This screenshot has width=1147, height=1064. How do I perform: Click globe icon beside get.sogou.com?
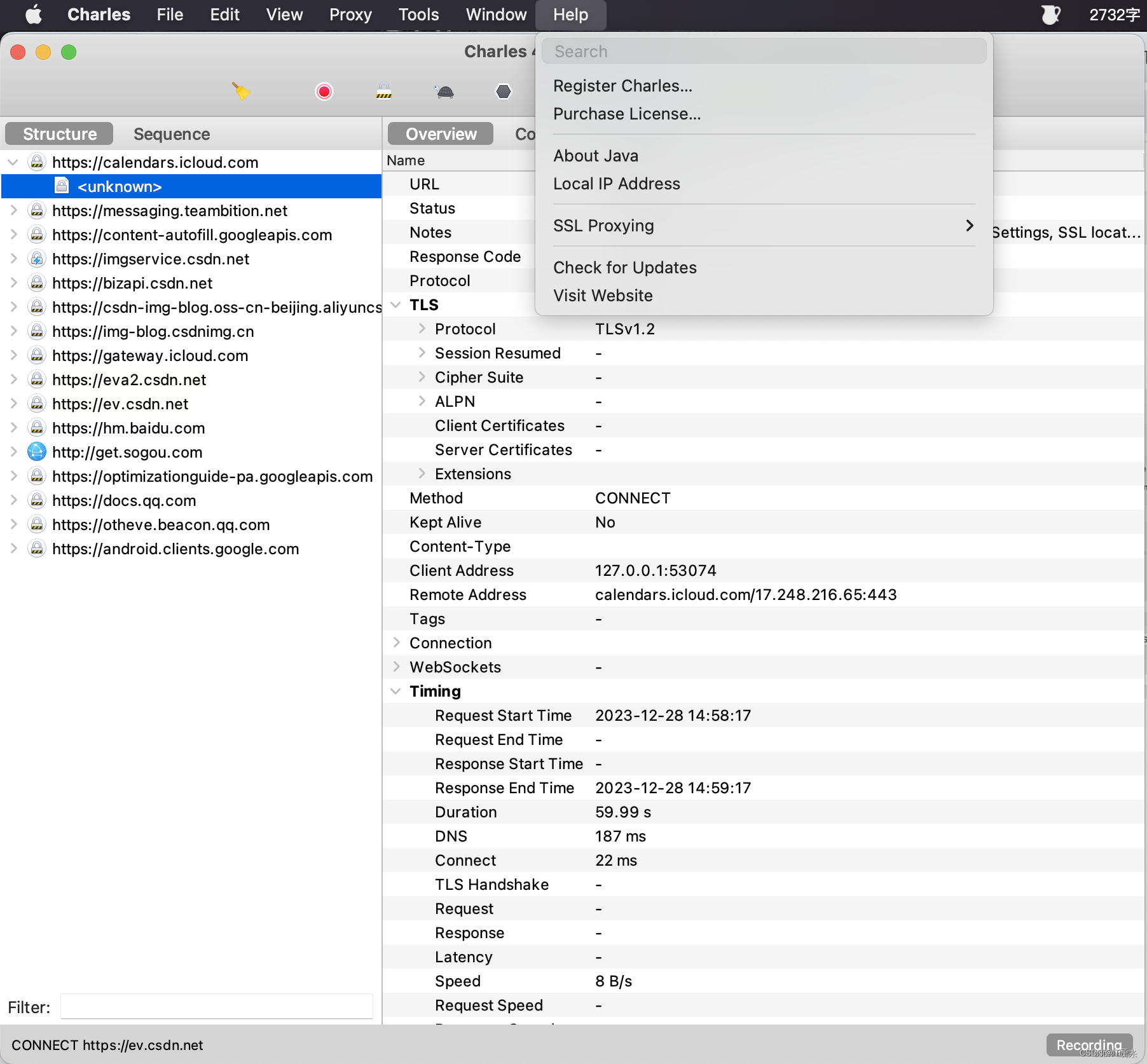point(37,452)
